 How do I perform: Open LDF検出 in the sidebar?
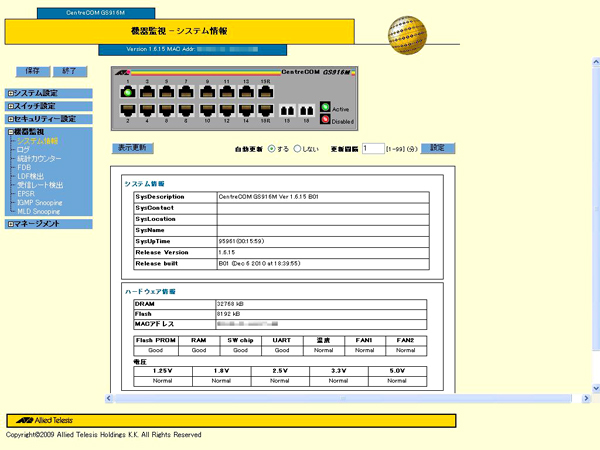31,176
